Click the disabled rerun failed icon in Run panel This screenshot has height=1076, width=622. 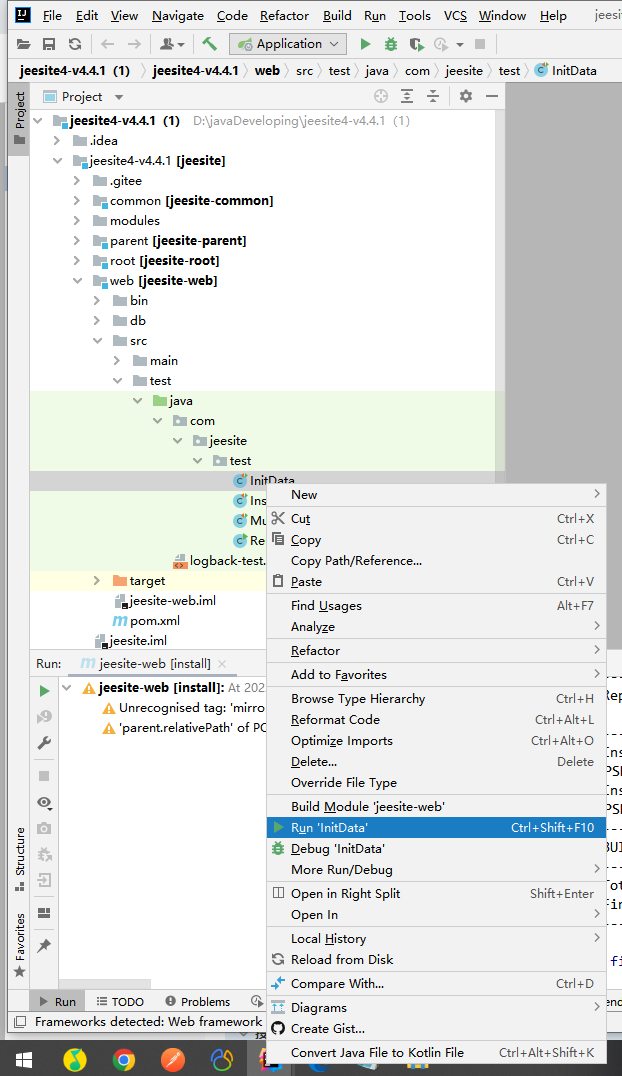[x=44, y=717]
